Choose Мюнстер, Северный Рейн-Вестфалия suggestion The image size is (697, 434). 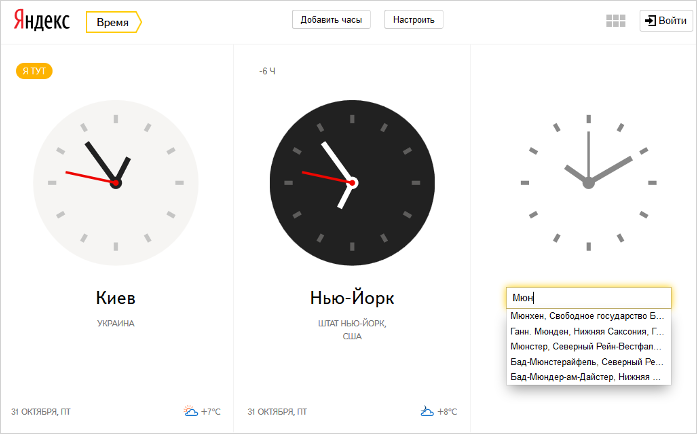click(x=589, y=346)
